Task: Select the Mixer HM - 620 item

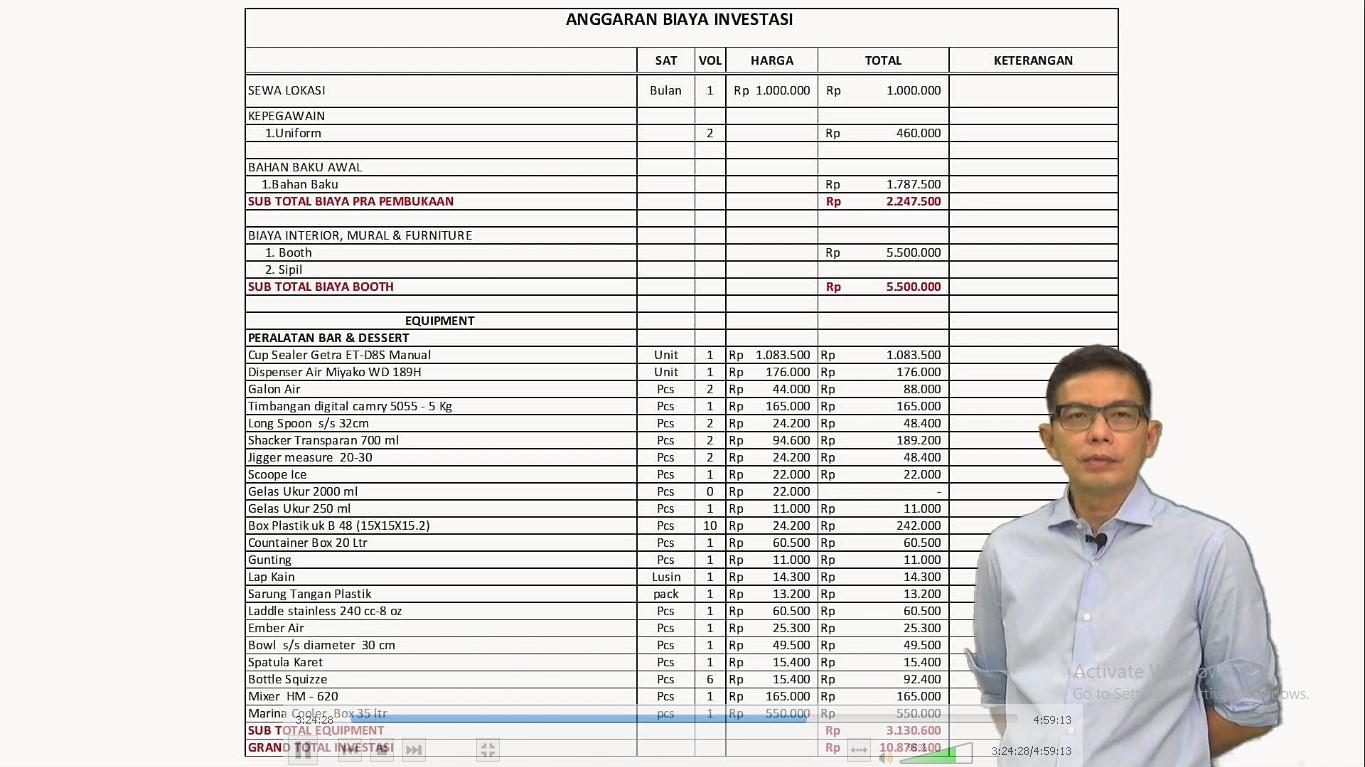Action: tap(293, 696)
